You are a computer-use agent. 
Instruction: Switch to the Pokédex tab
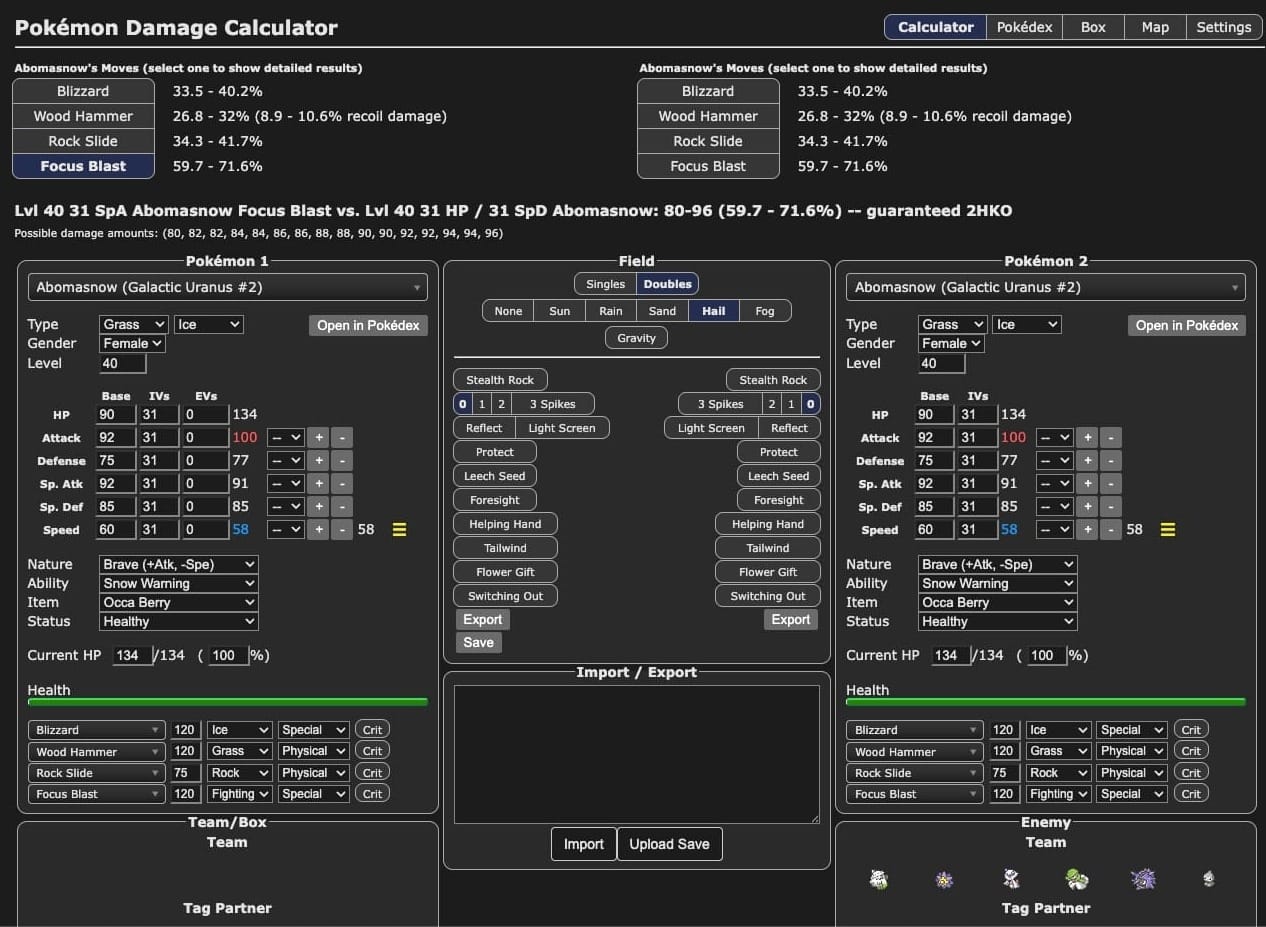pyautogui.click(x=1024, y=27)
